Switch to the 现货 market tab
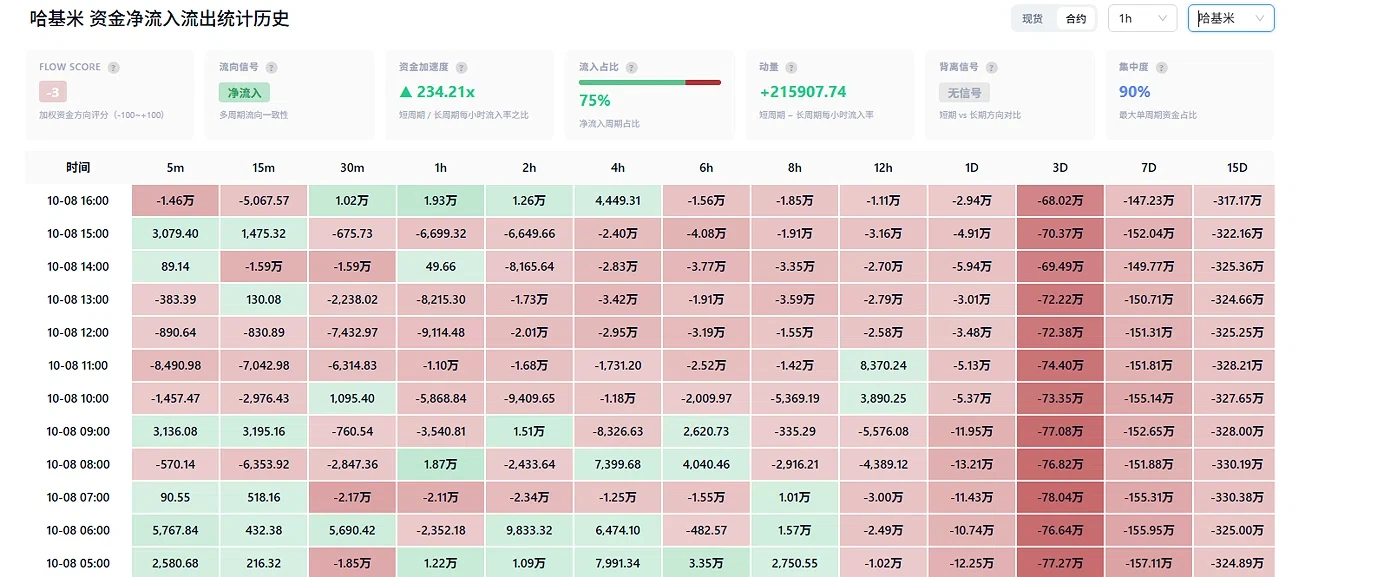The width and height of the screenshot is (1384, 577). point(1033,18)
